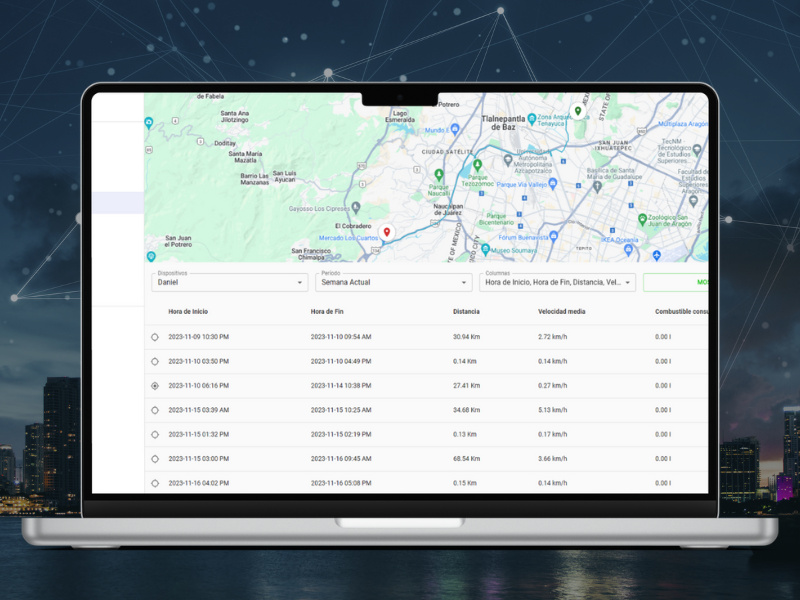Click the 27.41 Km distance cell
800x600 pixels.
[x=466, y=386]
